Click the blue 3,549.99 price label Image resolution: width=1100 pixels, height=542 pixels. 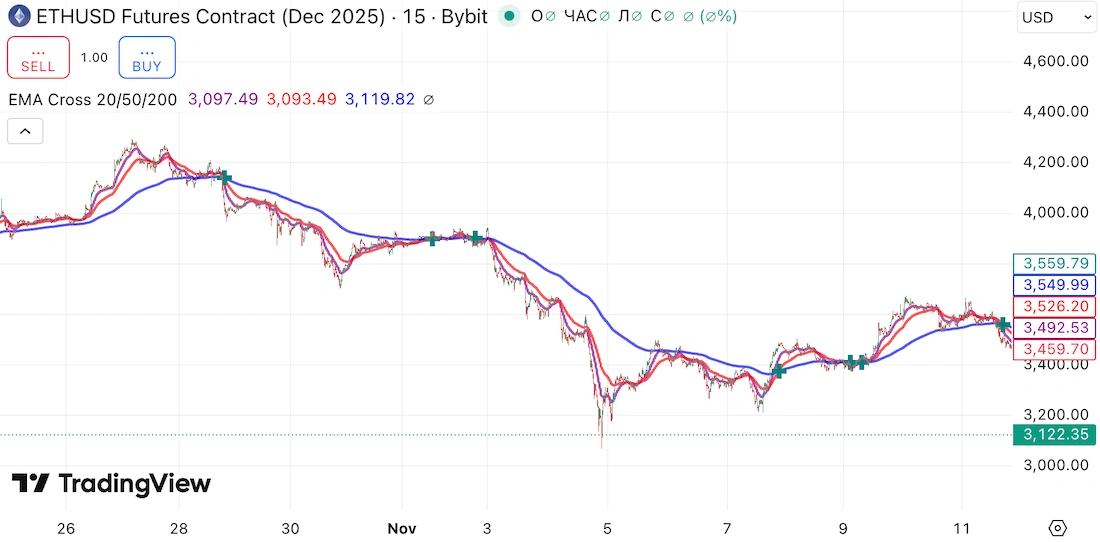tap(1056, 285)
